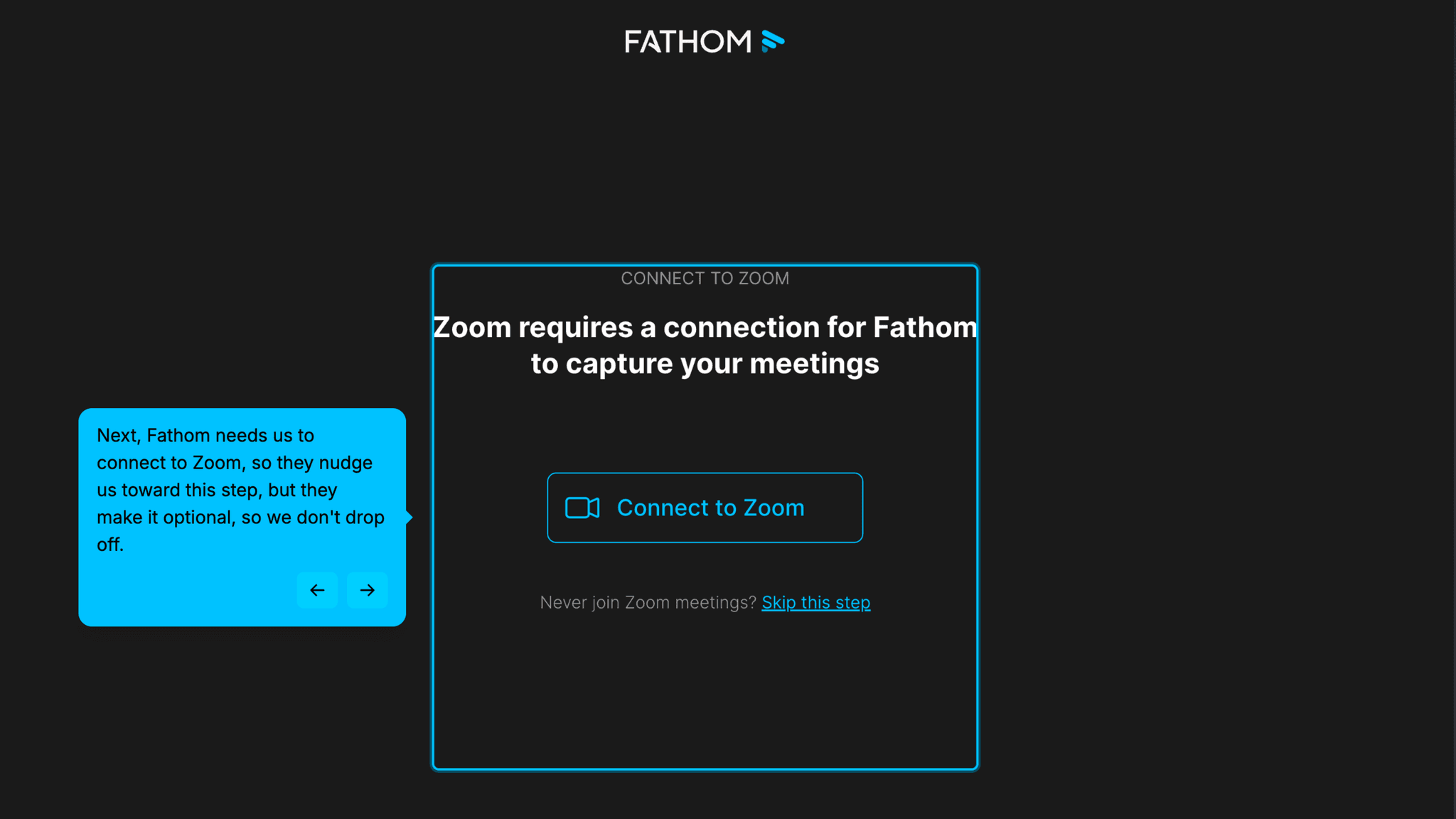This screenshot has height=819, width=1456.
Task: Click 'Never join Zoom meetings?' text
Action: click(648, 602)
